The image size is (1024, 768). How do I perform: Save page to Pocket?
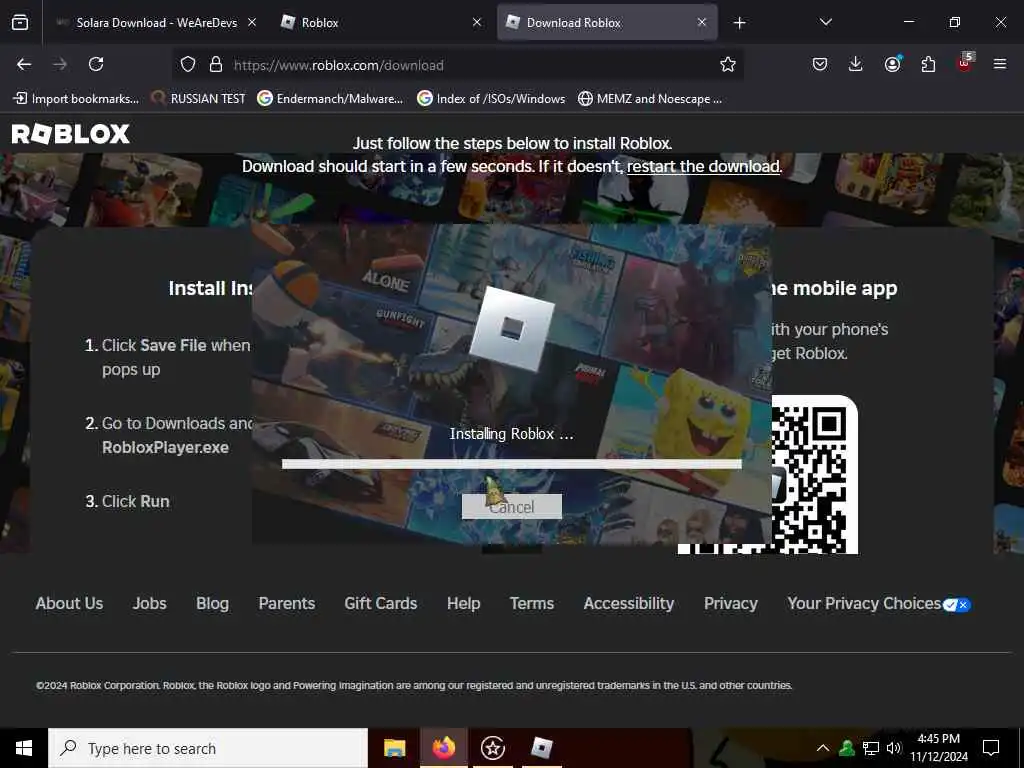[x=820, y=64]
